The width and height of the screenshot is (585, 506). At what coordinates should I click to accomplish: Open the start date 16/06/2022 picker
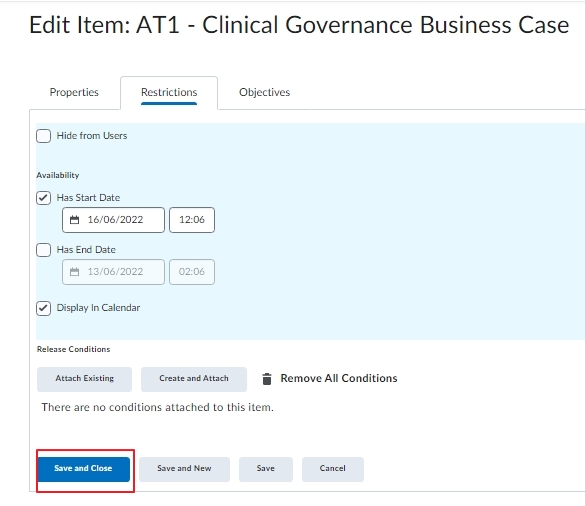[113, 220]
